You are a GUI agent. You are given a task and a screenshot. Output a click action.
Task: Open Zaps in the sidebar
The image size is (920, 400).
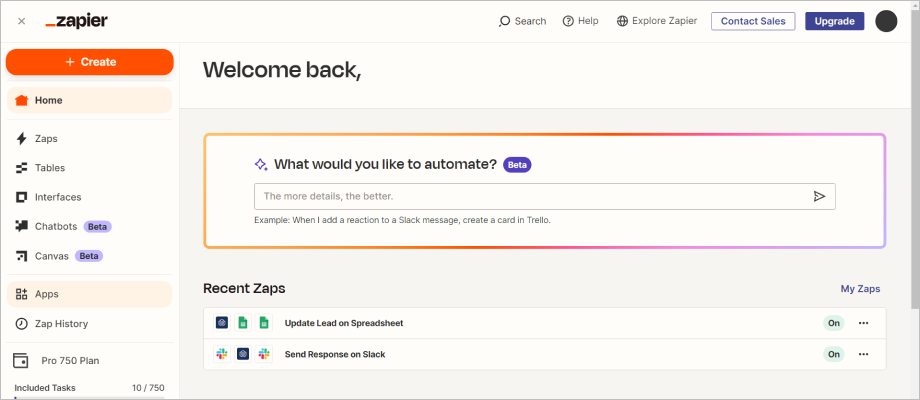point(89,139)
